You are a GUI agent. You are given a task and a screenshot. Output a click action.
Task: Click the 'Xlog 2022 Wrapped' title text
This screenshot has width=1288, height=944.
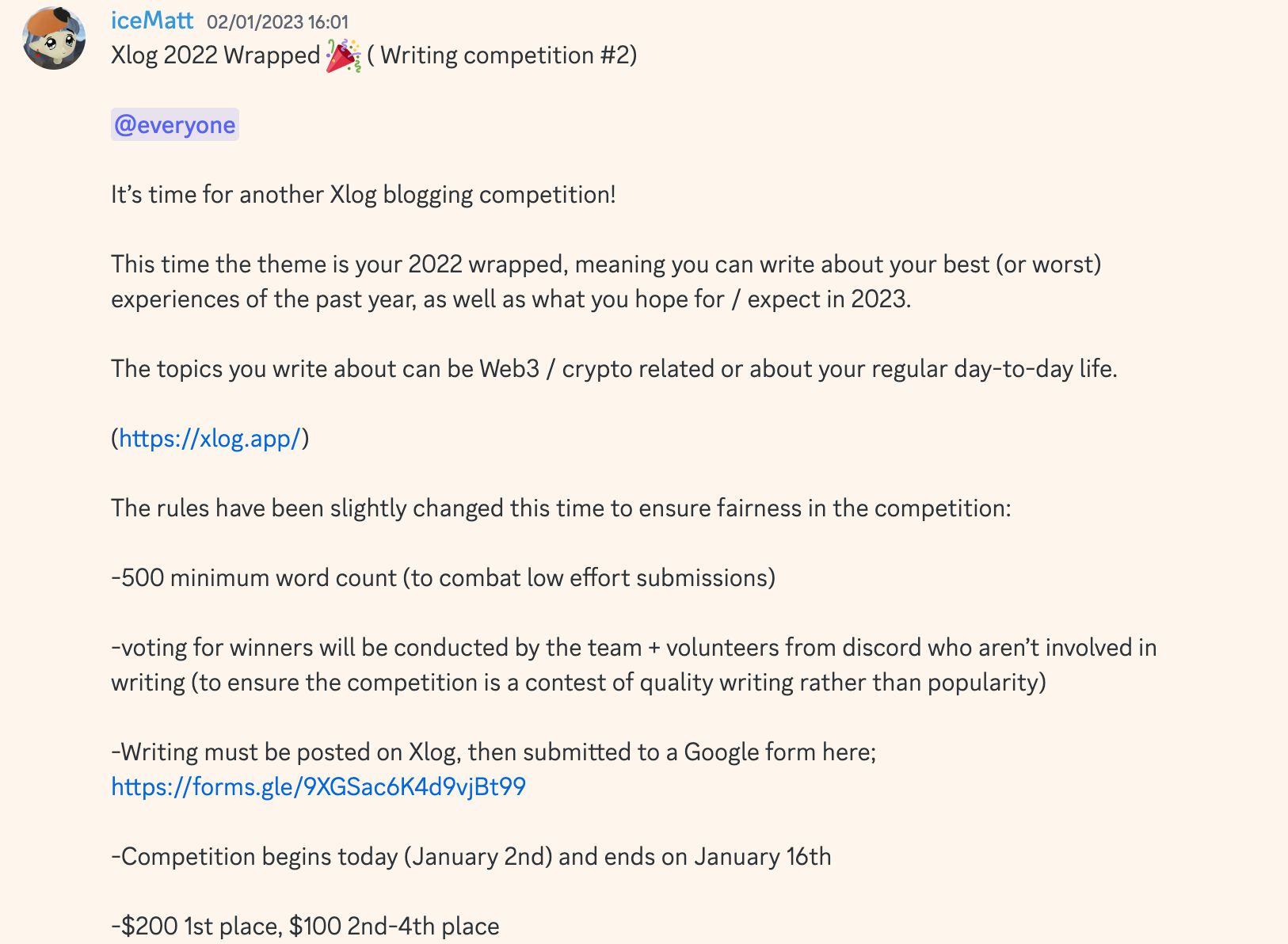pos(215,55)
